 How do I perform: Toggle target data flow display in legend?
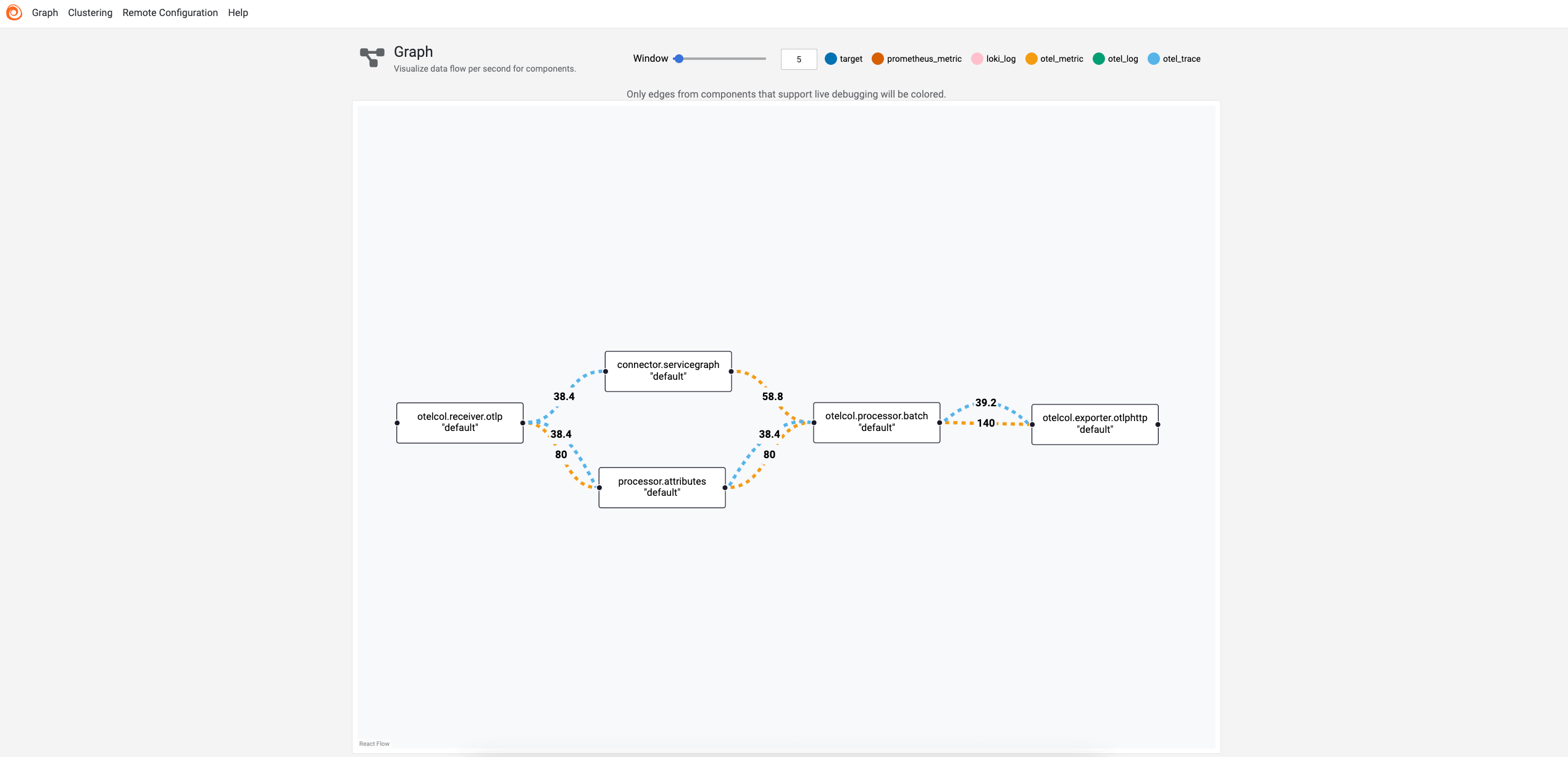(830, 59)
